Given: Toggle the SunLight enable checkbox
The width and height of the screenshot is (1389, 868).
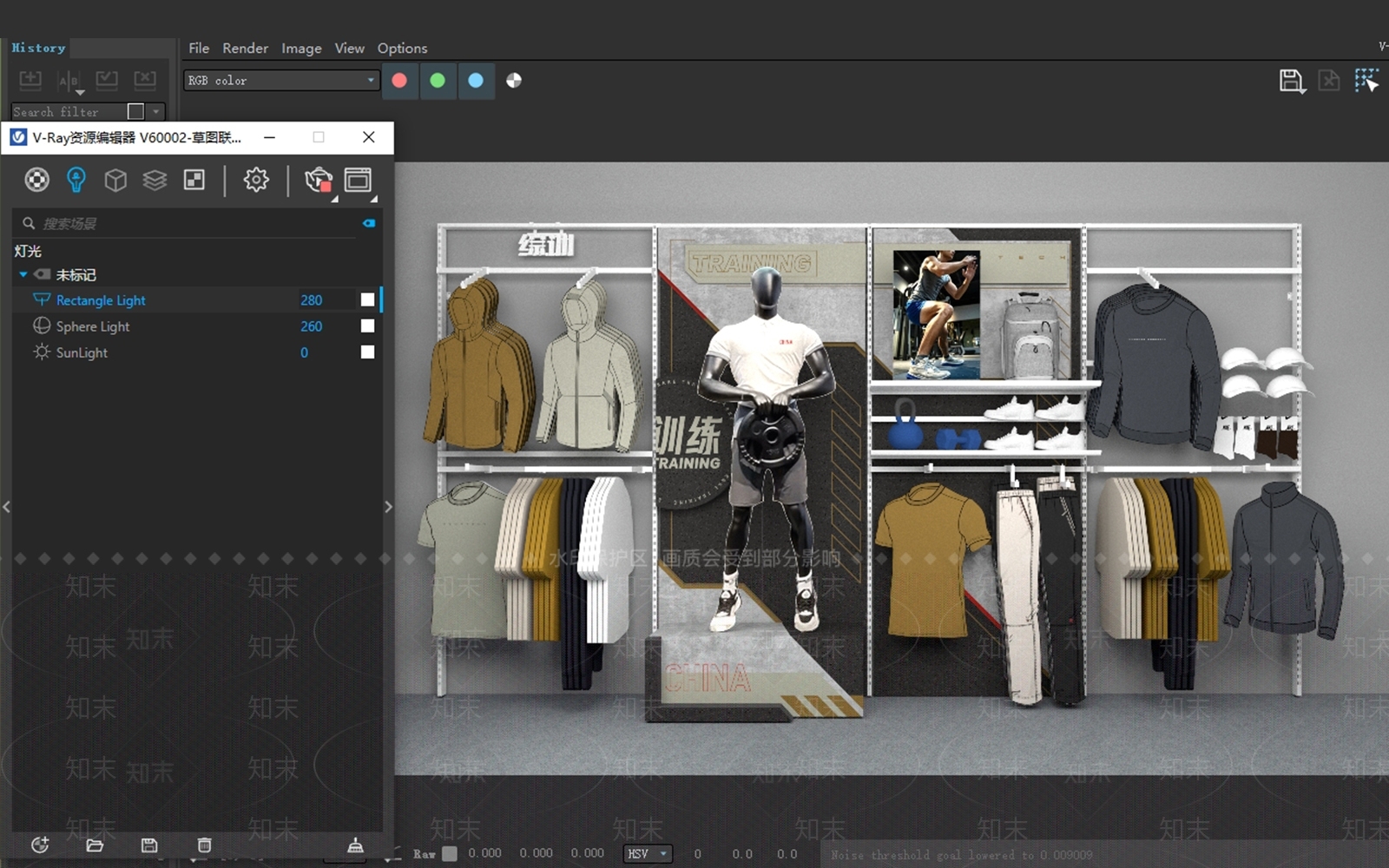Looking at the screenshot, I should (367, 352).
